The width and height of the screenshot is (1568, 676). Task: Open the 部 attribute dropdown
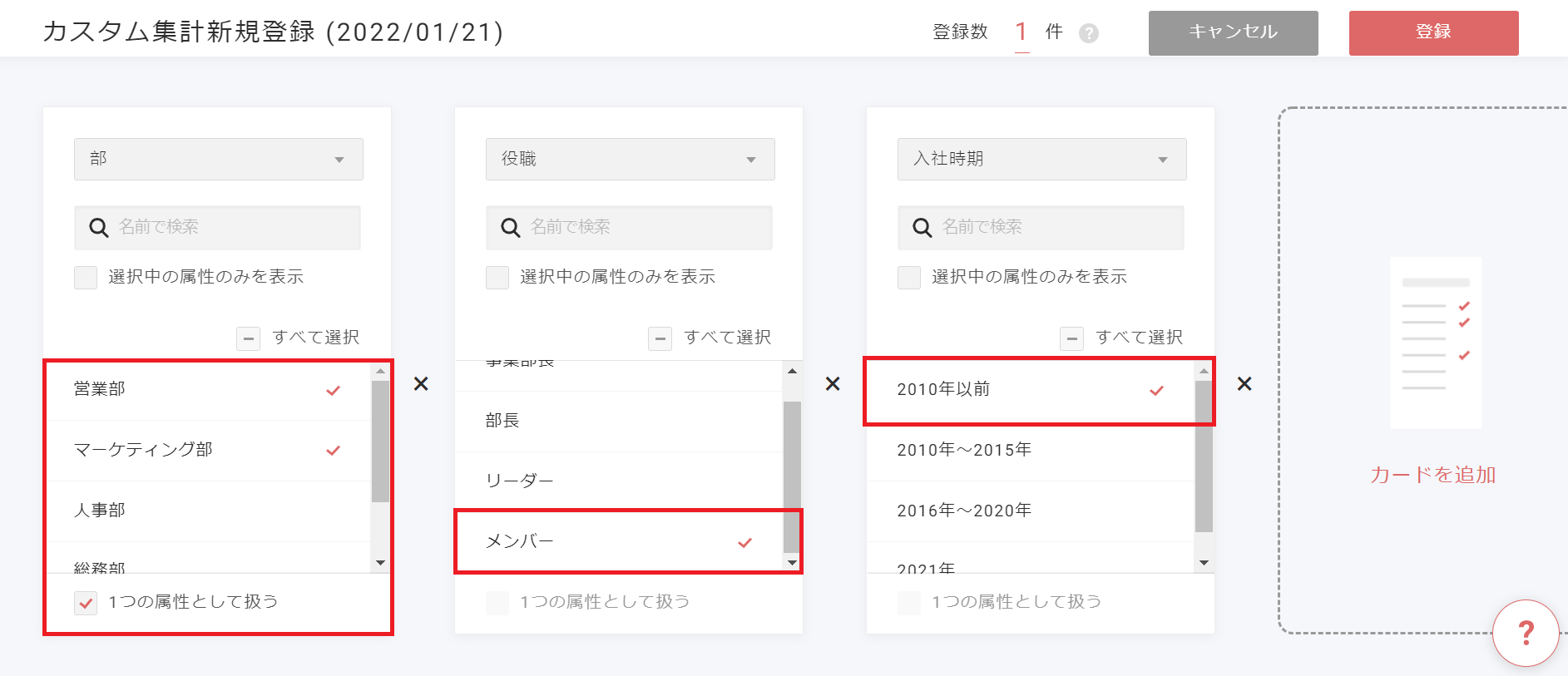[x=218, y=159]
